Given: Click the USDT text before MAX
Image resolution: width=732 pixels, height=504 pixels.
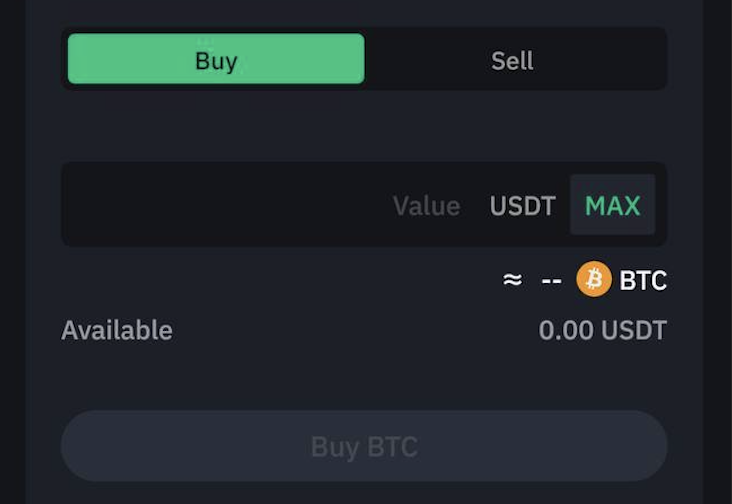Looking at the screenshot, I should [x=522, y=206].
